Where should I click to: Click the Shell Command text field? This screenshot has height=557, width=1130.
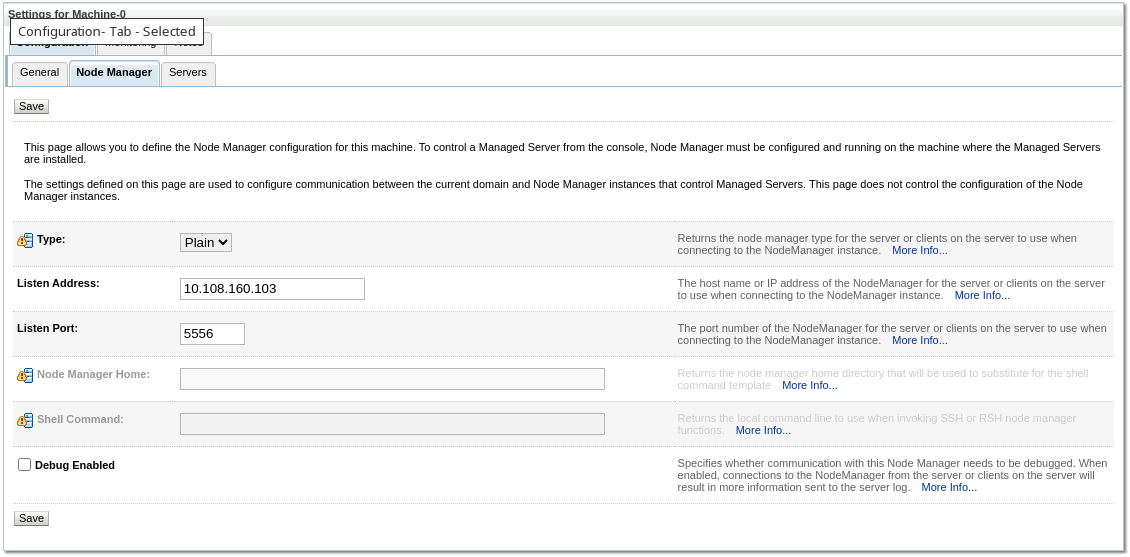click(x=392, y=424)
